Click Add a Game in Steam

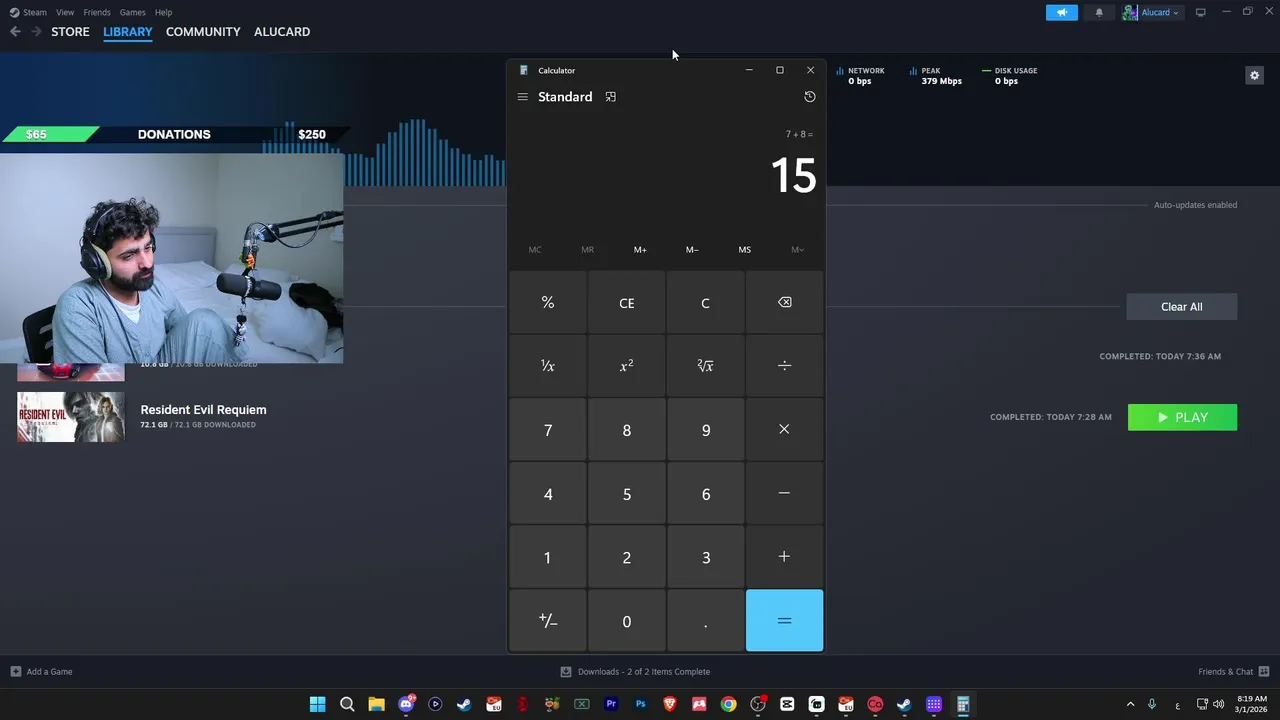point(41,672)
